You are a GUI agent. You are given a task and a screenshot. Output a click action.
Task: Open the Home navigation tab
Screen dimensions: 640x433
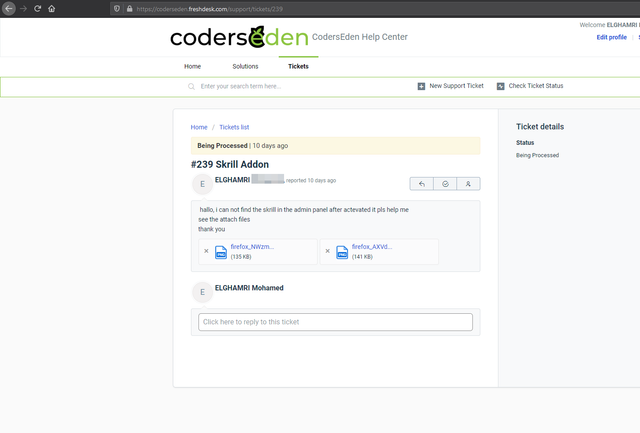tap(192, 67)
